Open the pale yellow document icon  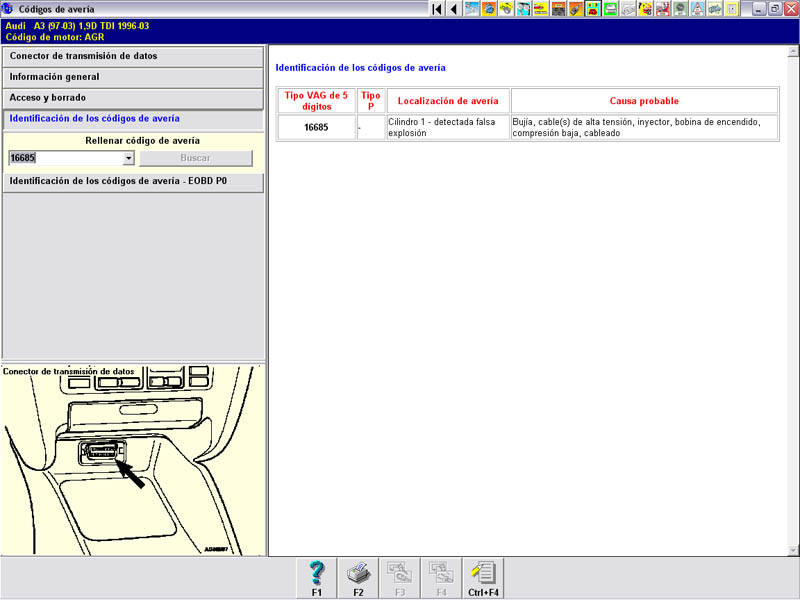click(x=732, y=9)
